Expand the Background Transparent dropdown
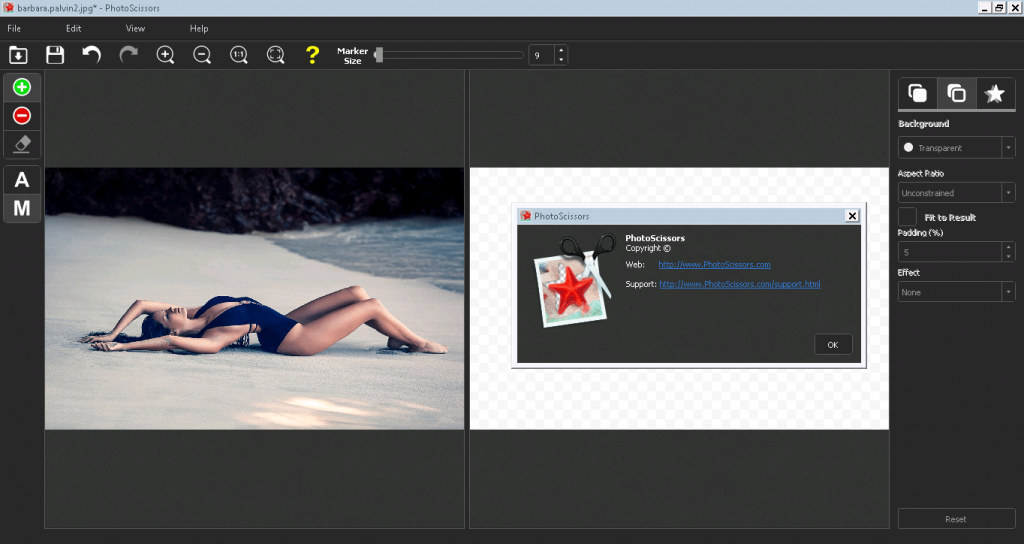 pyautogui.click(x=956, y=148)
